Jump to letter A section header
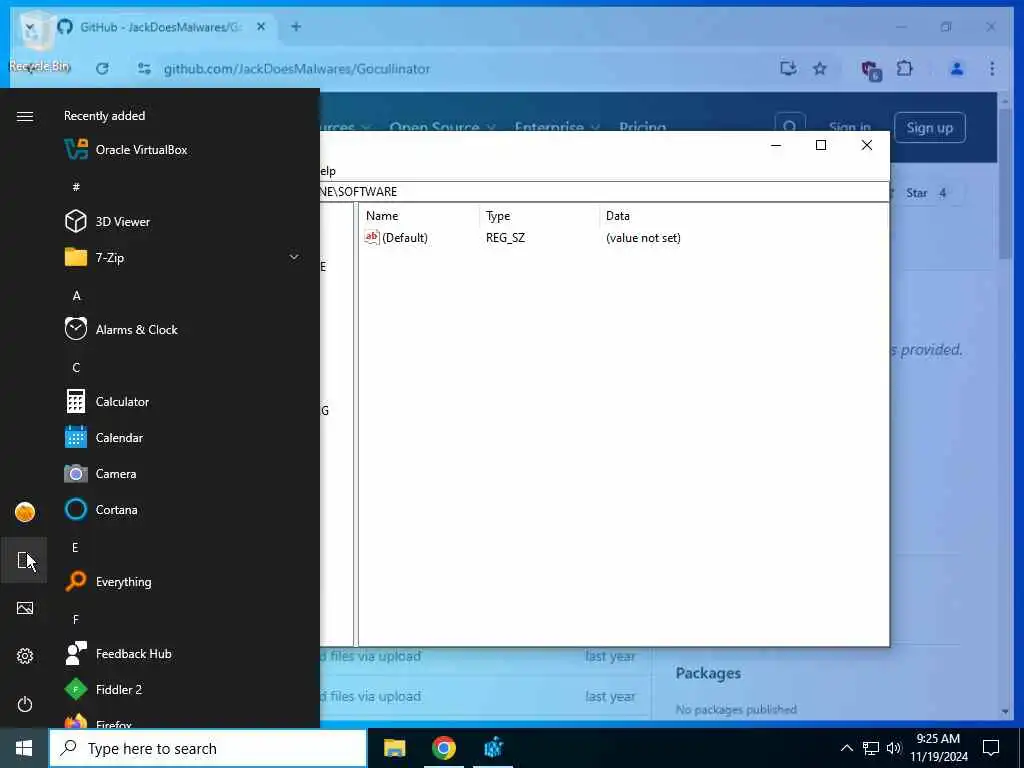 (x=76, y=296)
